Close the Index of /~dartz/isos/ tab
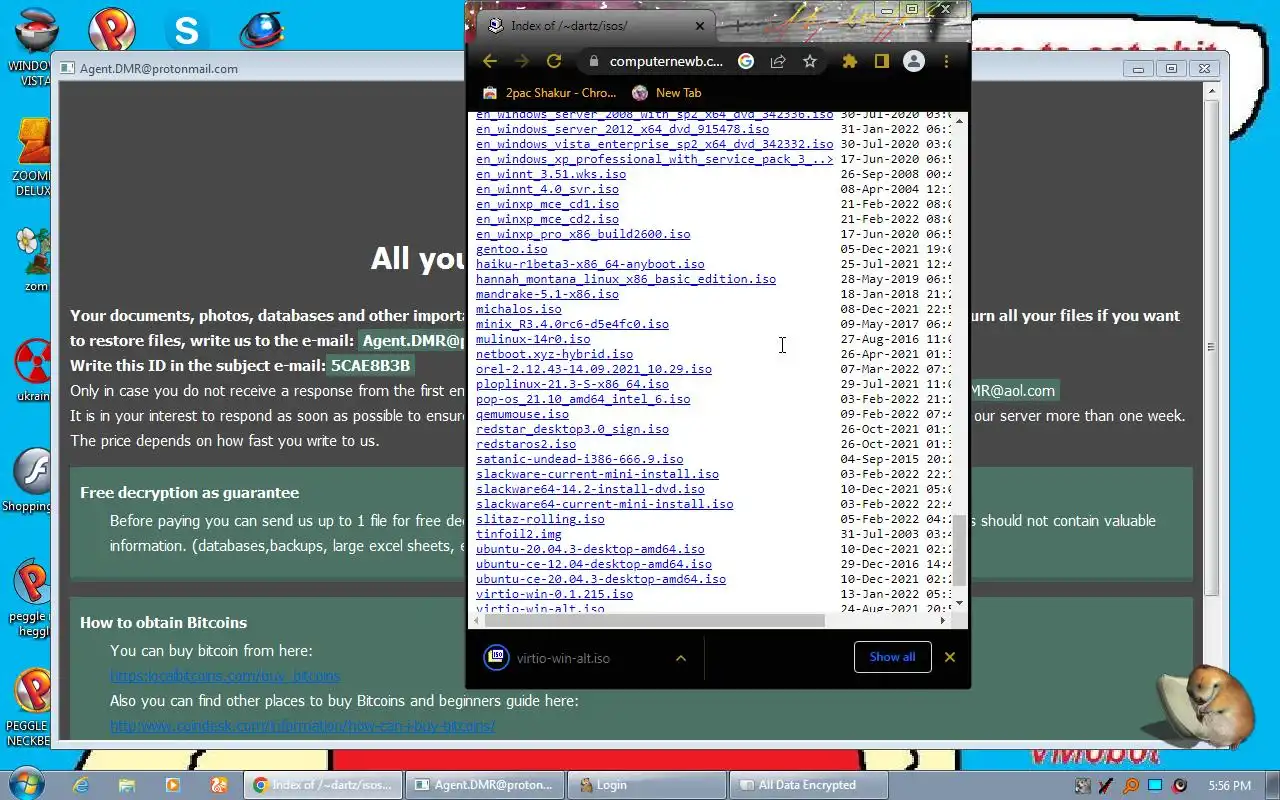 (700, 26)
